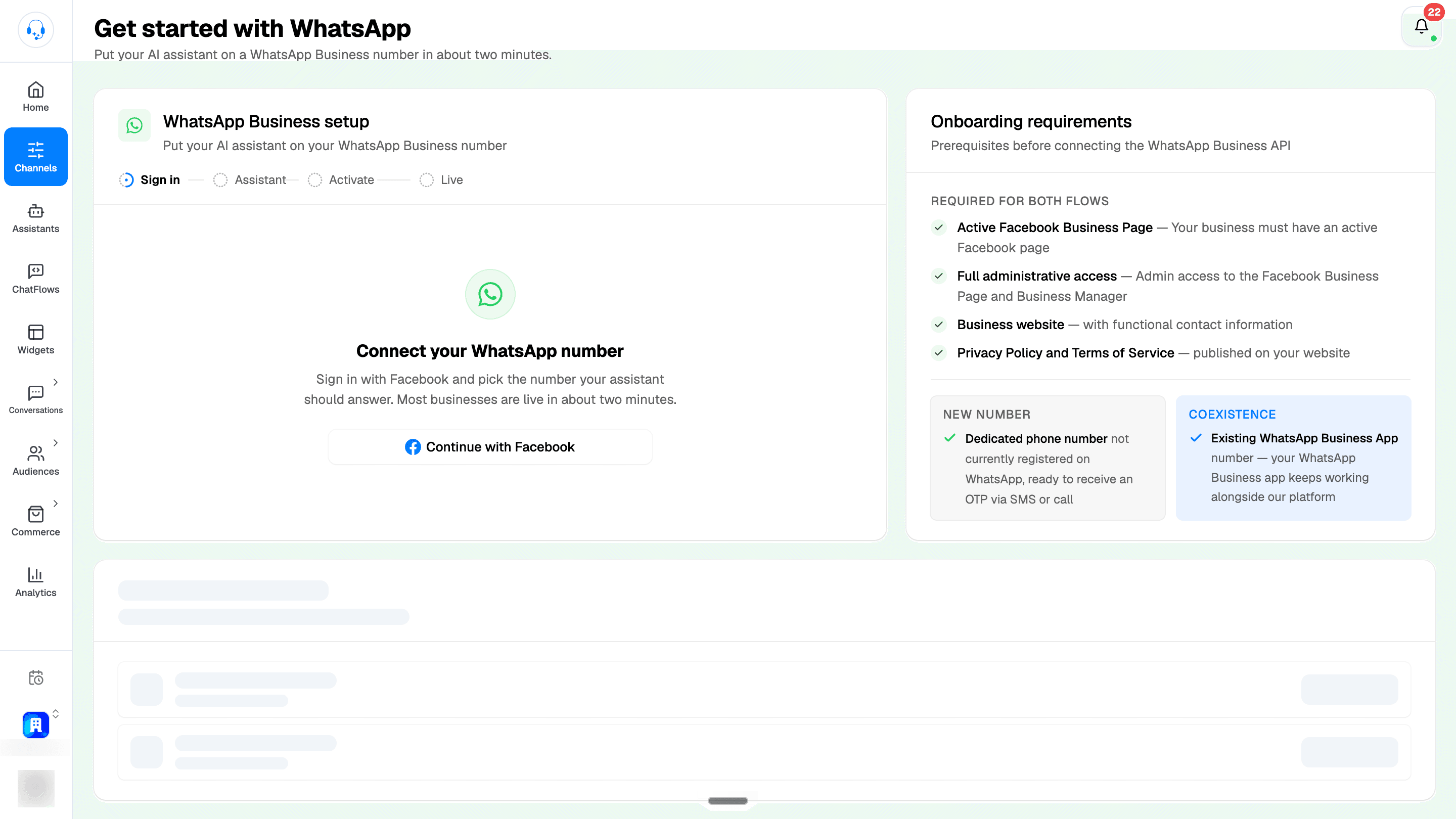Open the notifications bell with 22 badge
The image size is (1456, 819).
coord(1422,27)
